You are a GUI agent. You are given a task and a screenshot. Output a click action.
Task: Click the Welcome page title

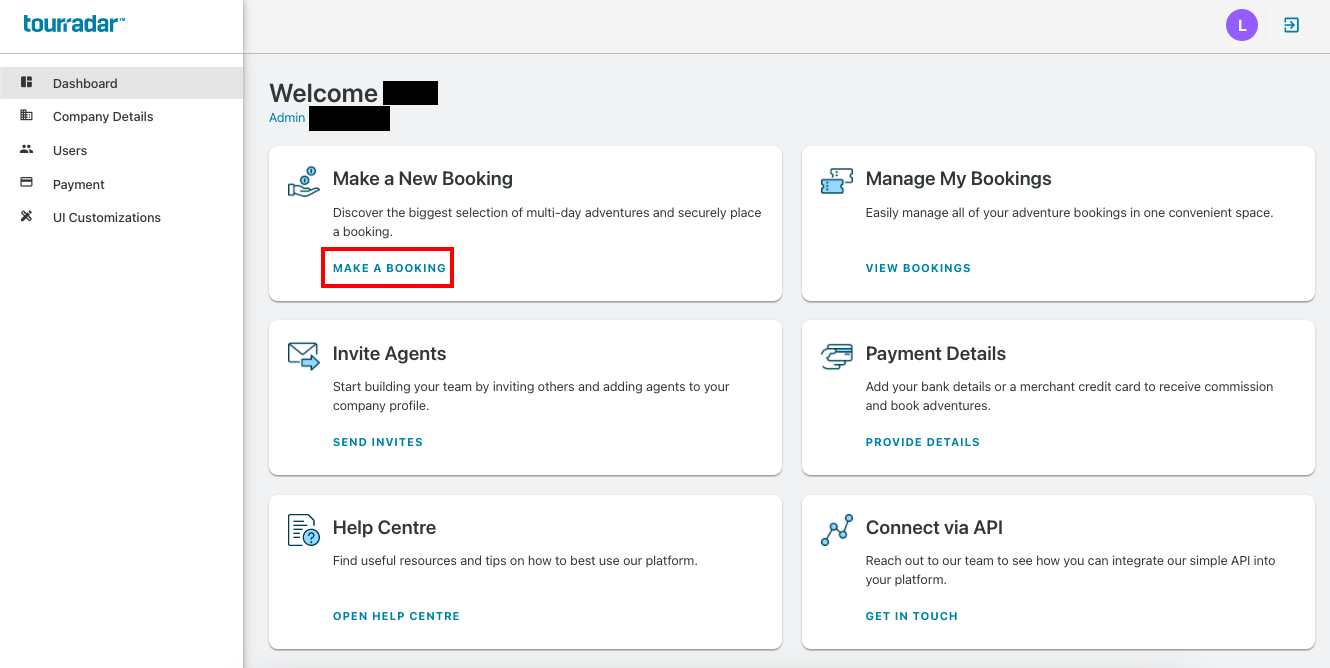(x=323, y=93)
